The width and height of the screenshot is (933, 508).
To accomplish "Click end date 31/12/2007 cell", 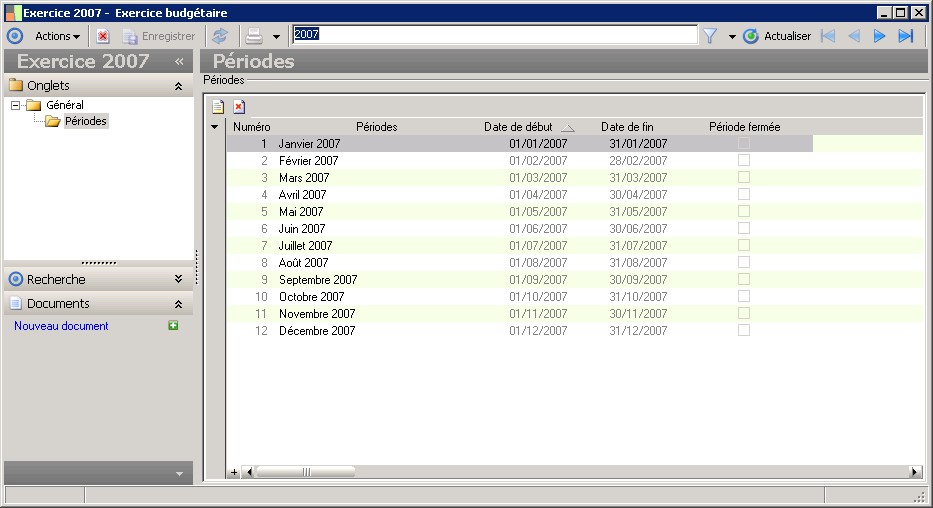I will (x=638, y=331).
